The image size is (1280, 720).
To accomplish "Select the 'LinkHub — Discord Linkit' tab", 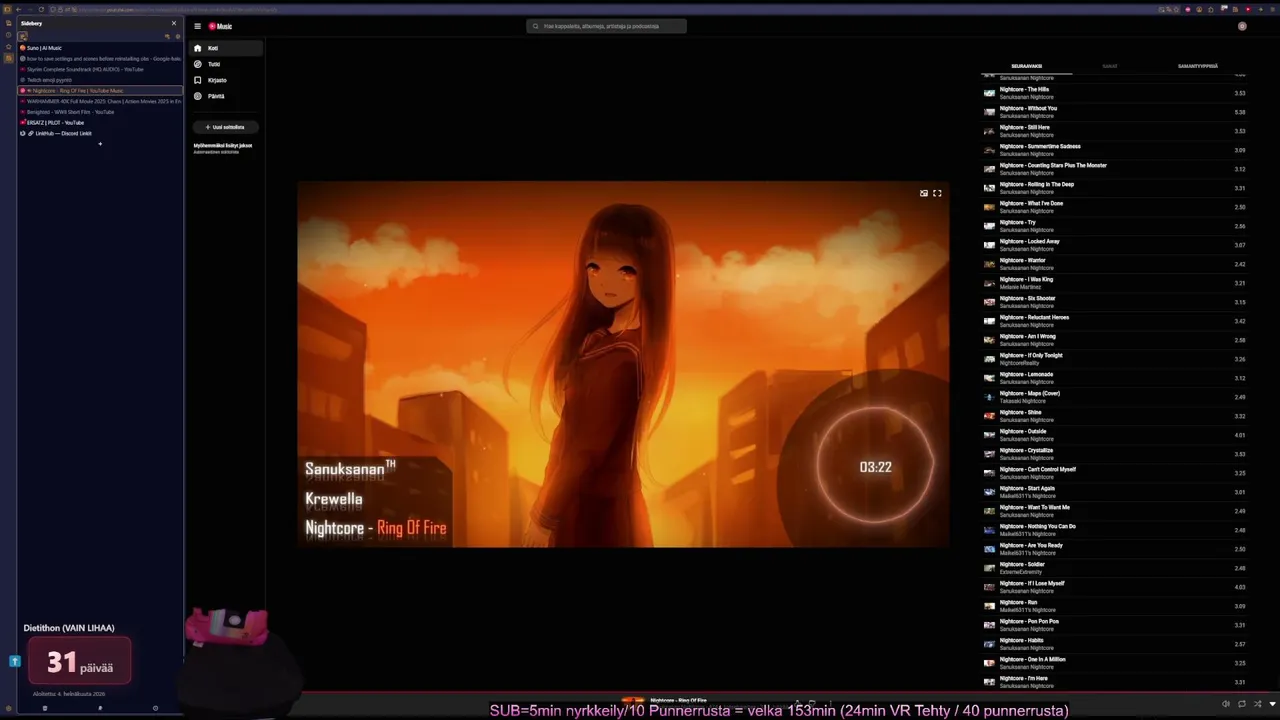I will point(100,133).
